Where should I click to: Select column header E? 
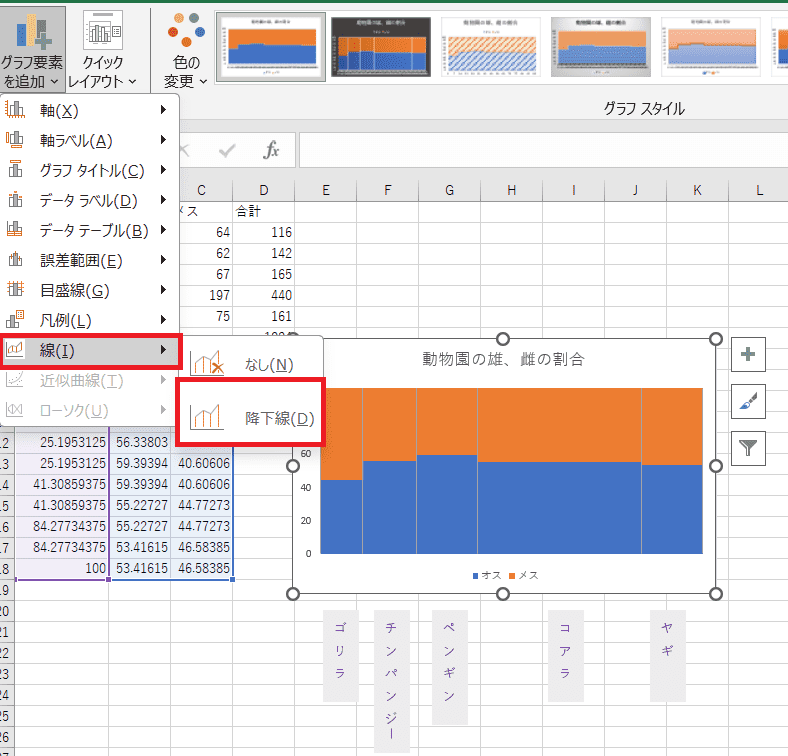click(x=326, y=190)
